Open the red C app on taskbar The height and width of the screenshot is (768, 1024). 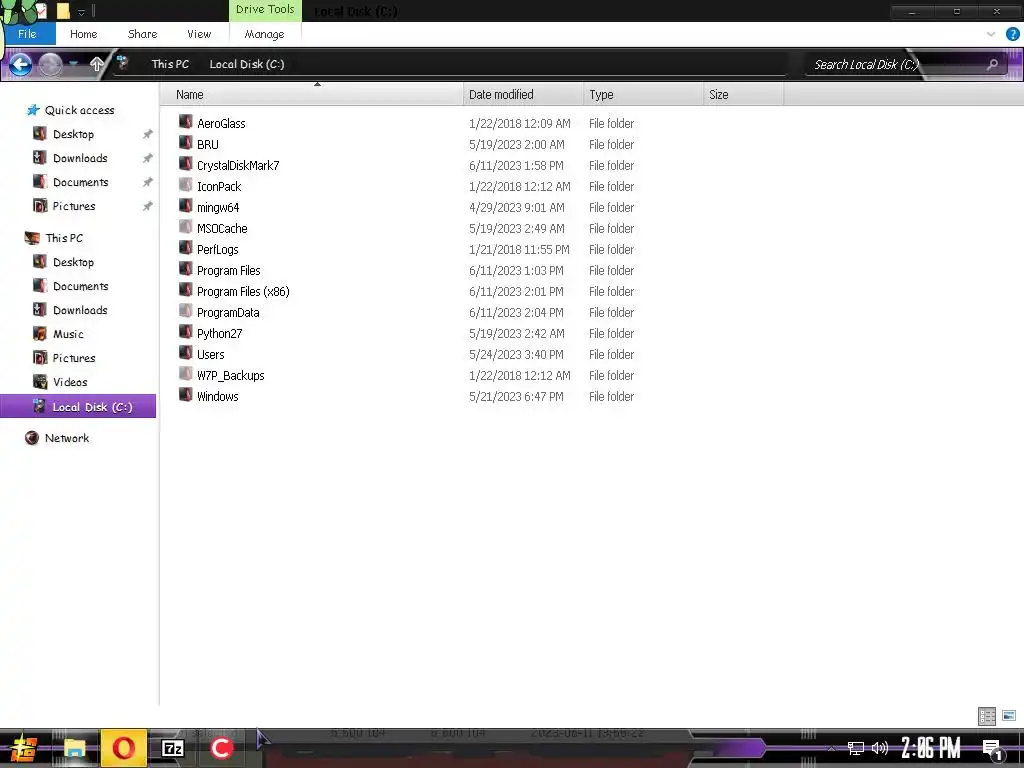[x=221, y=748]
